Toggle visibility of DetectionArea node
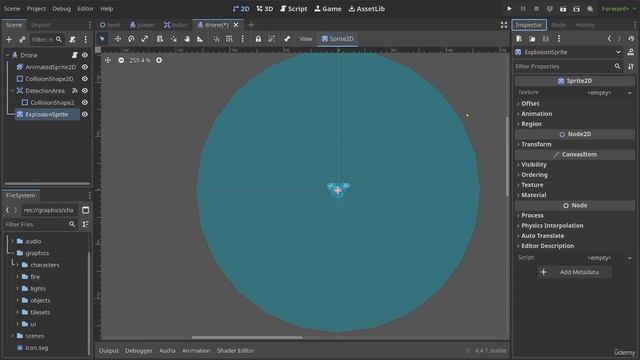Image resolution: width=640 pixels, height=360 pixels. [x=85, y=91]
